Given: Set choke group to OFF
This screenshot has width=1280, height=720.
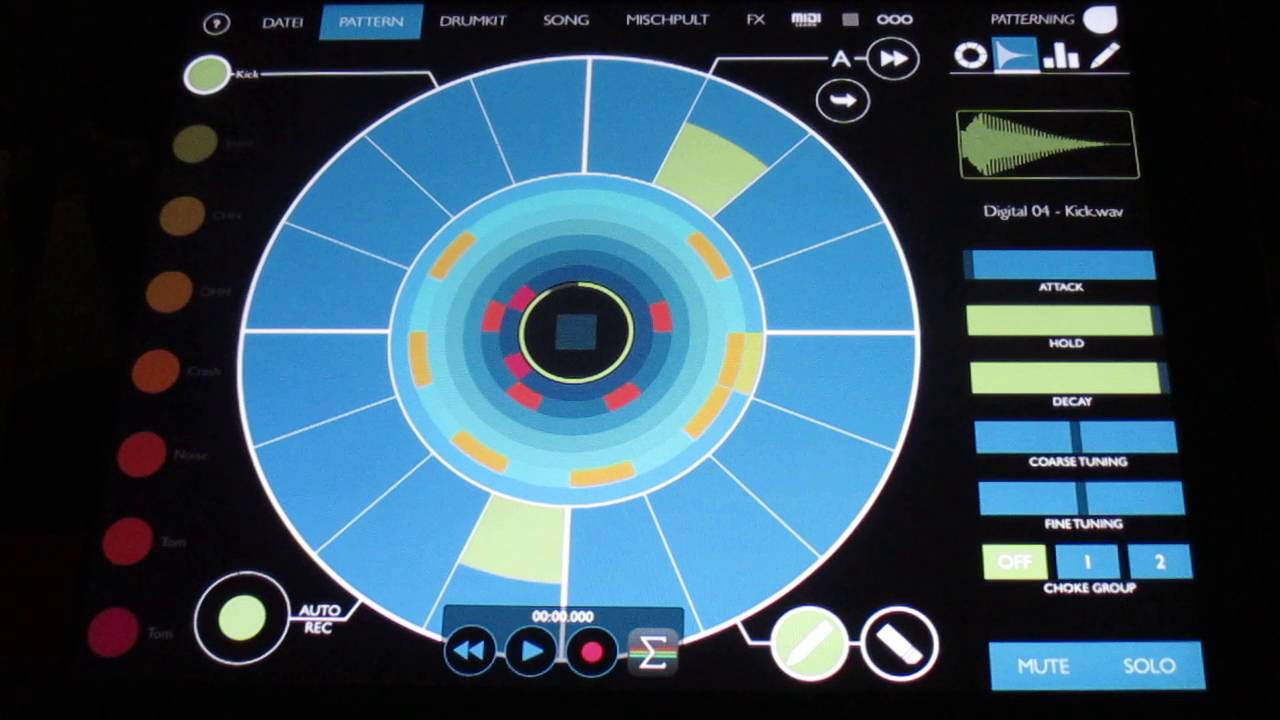Looking at the screenshot, I should tap(1014, 562).
